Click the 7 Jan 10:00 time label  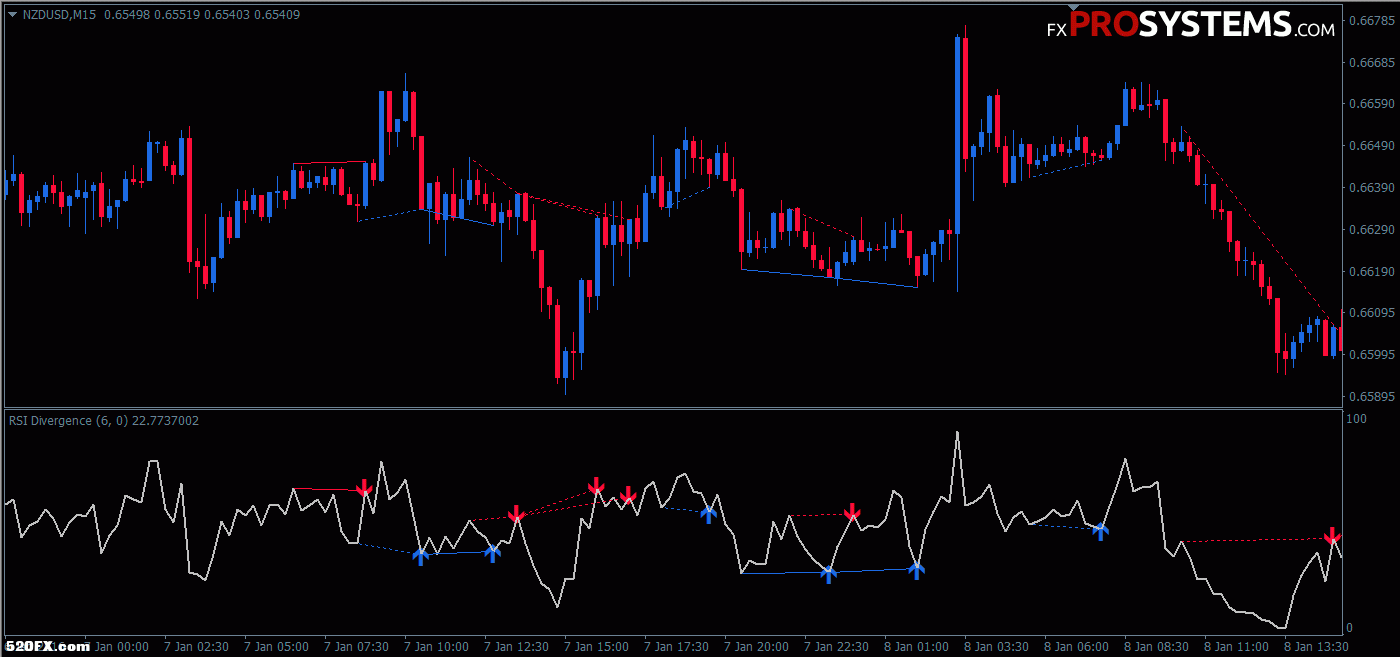click(x=435, y=646)
